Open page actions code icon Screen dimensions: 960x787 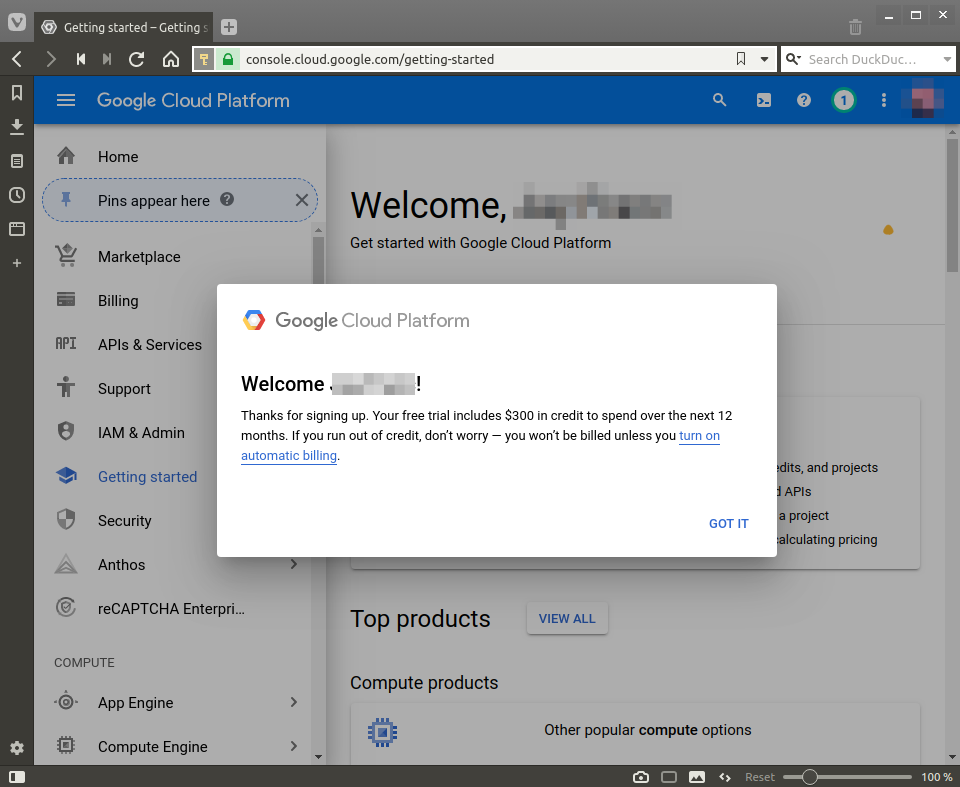coord(725,777)
